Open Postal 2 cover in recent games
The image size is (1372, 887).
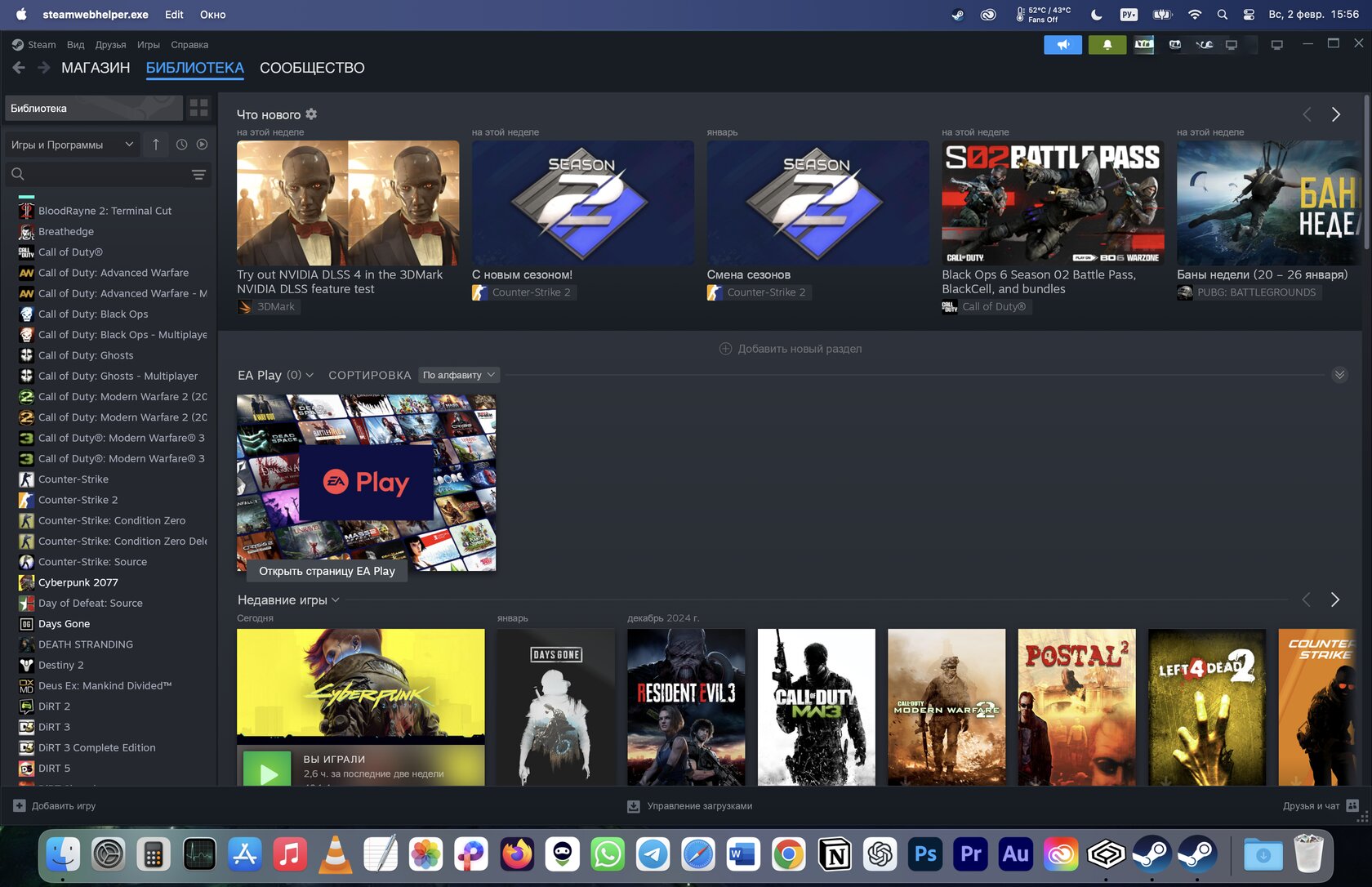pyautogui.click(x=1076, y=707)
